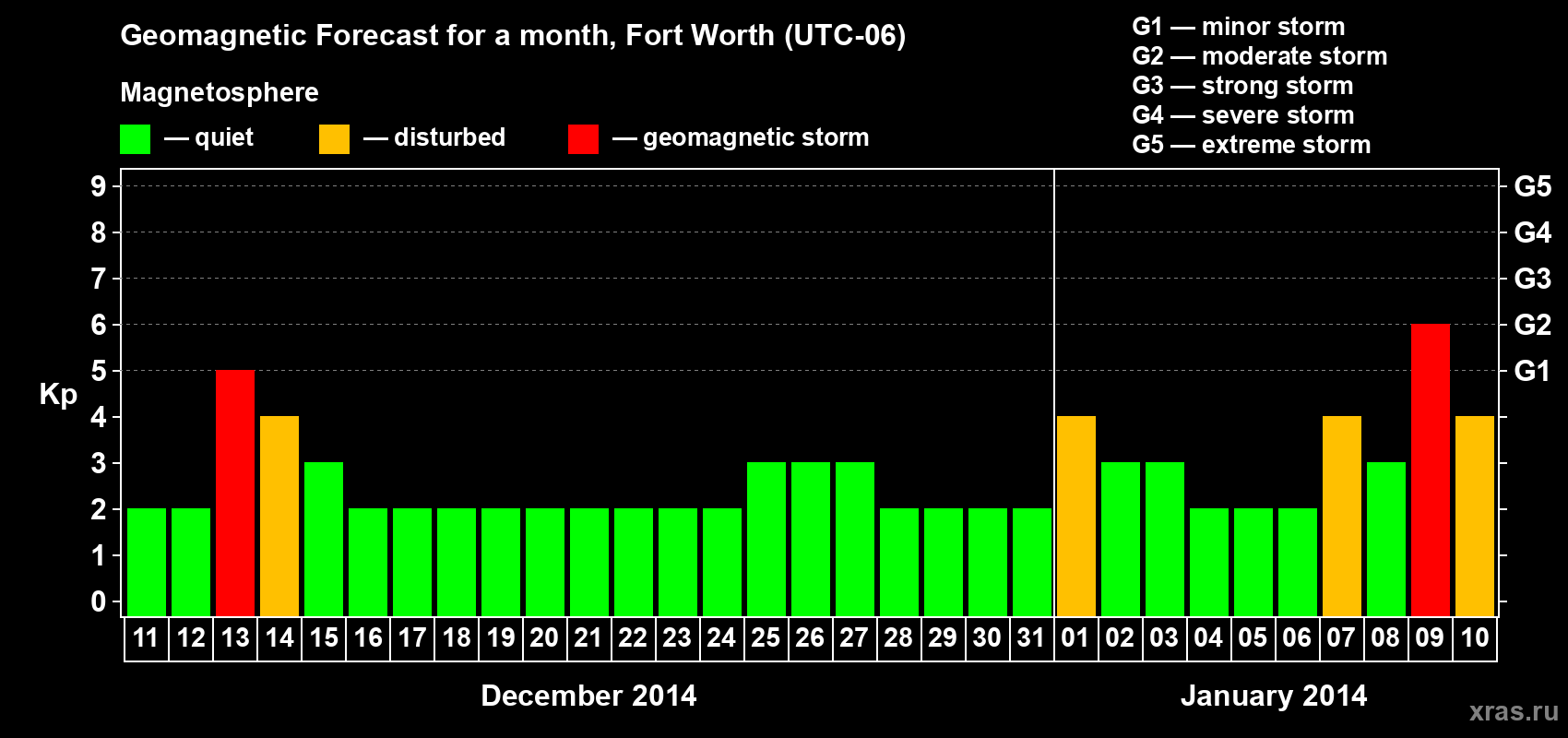The height and width of the screenshot is (738, 1568).
Task: Click the 'G3 — strong storm' legend line
Action: tap(1242, 86)
